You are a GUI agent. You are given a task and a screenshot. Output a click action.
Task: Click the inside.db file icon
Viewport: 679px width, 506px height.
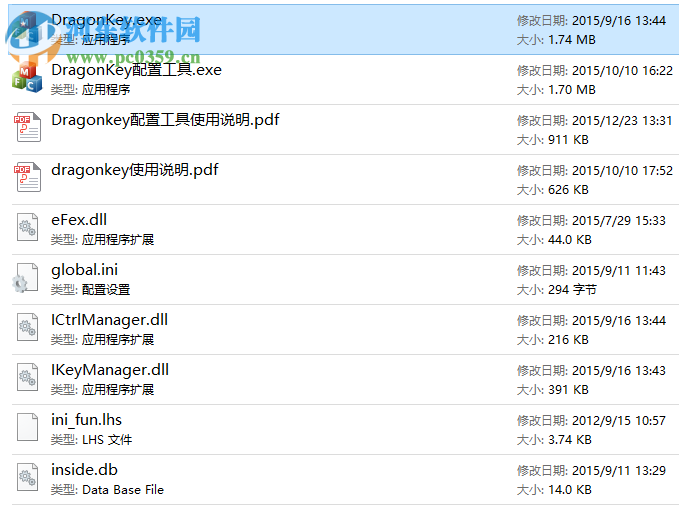pyautogui.click(x=28, y=477)
